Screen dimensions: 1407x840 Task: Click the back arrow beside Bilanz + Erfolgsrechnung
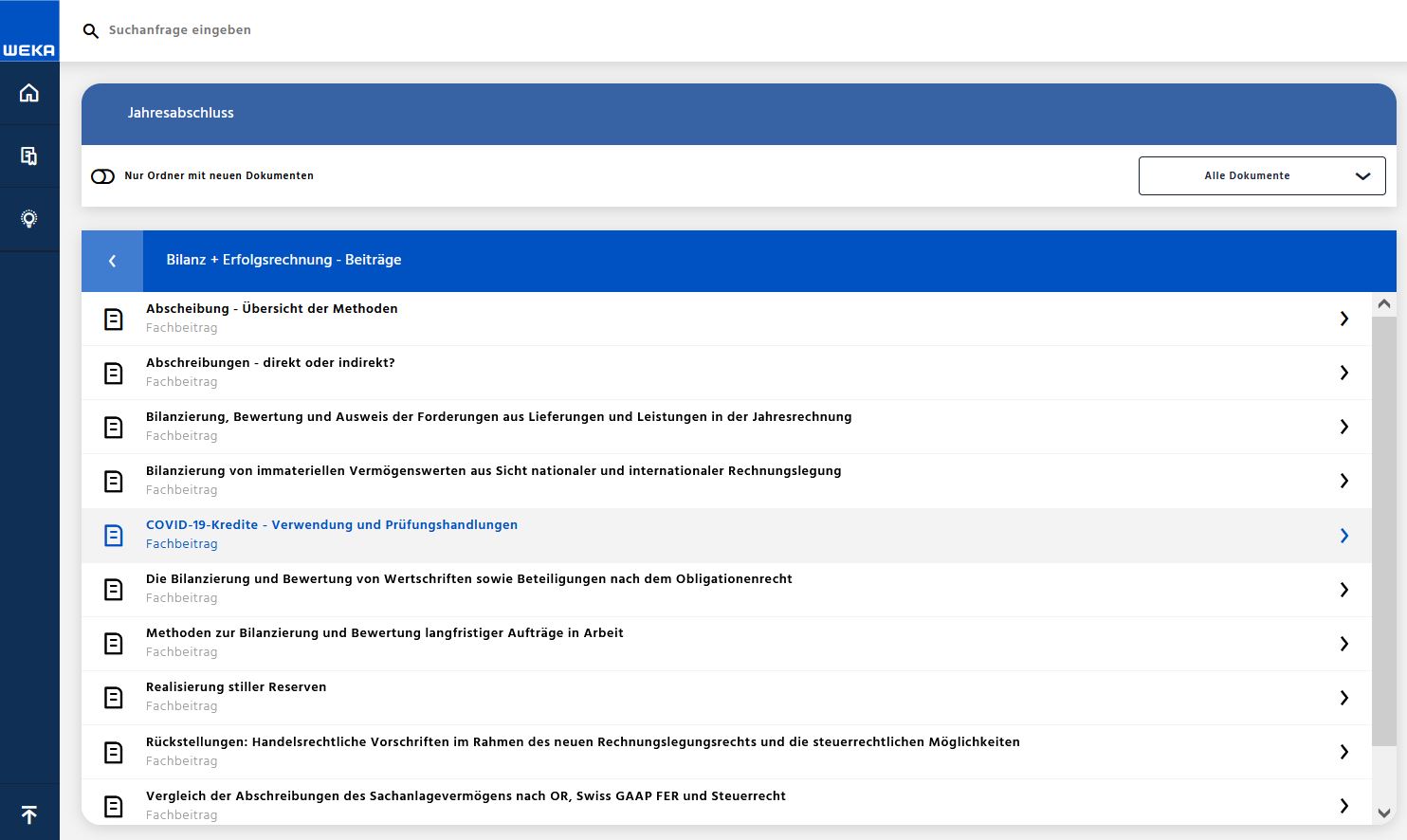tap(112, 261)
